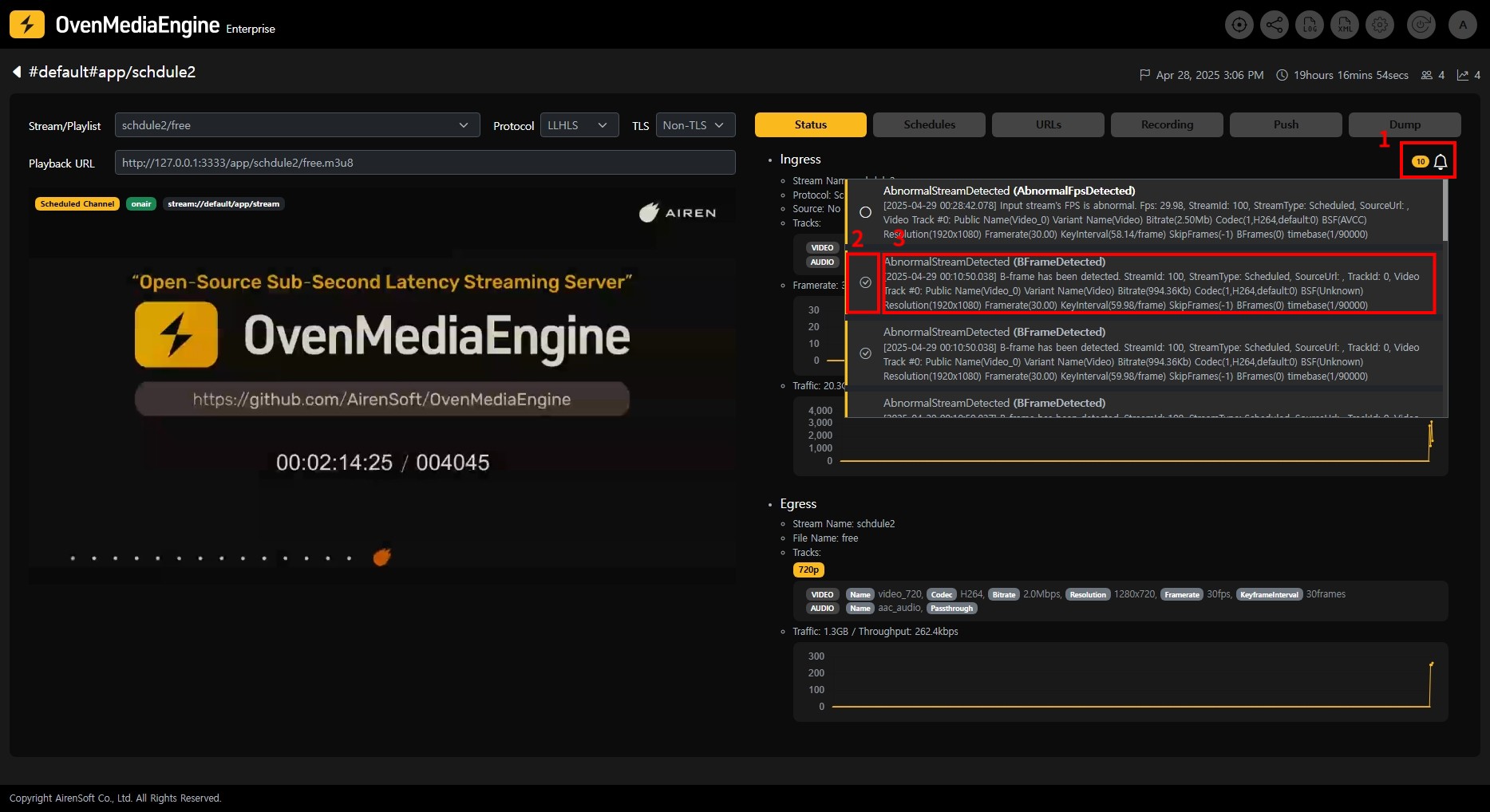Viewport: 1490px width, 812px height.
Task: Click the 'Bitrate' label tag
Action: pos(1004,594)
